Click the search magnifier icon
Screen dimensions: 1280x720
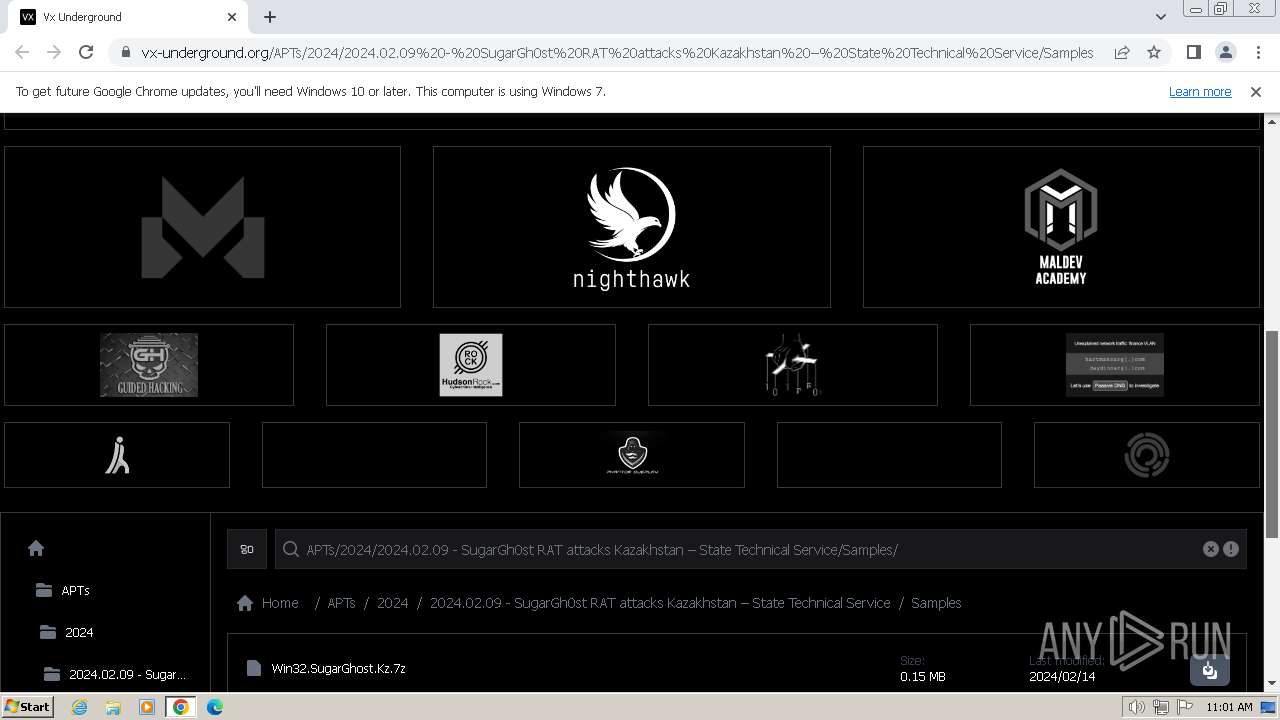[291, 549]
